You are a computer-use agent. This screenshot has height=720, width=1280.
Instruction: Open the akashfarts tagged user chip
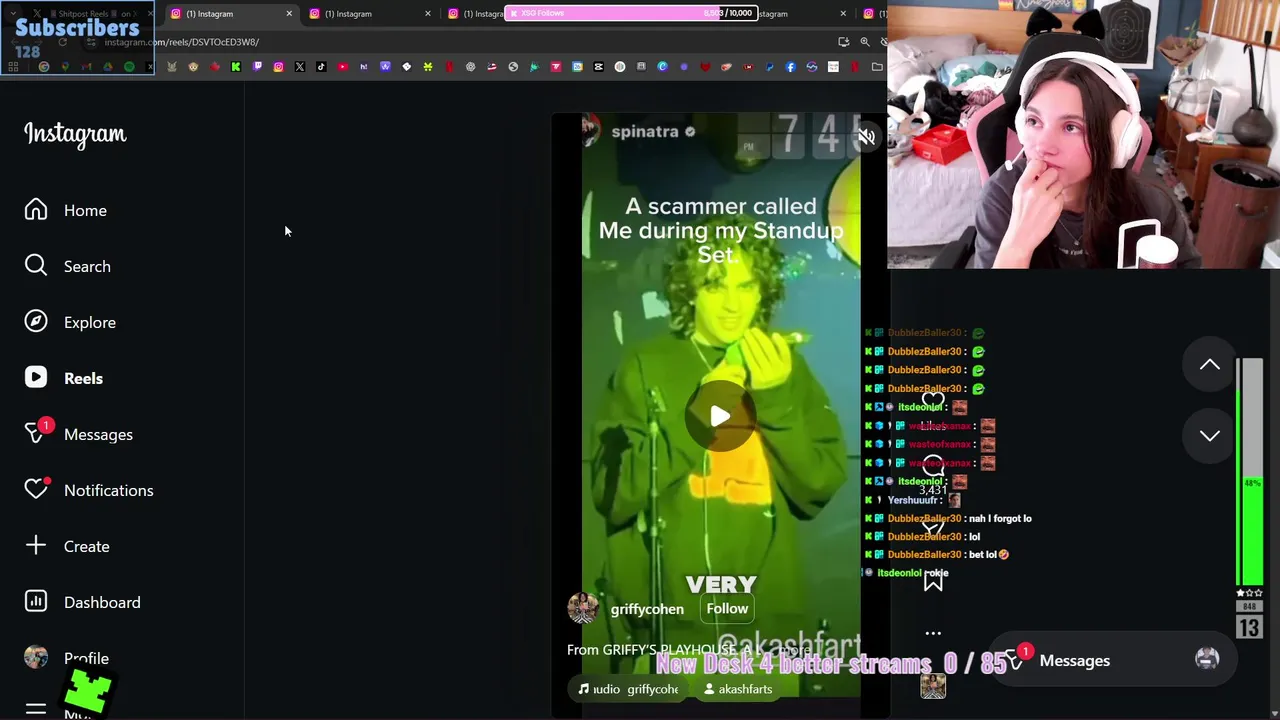[x=738, y=689]
